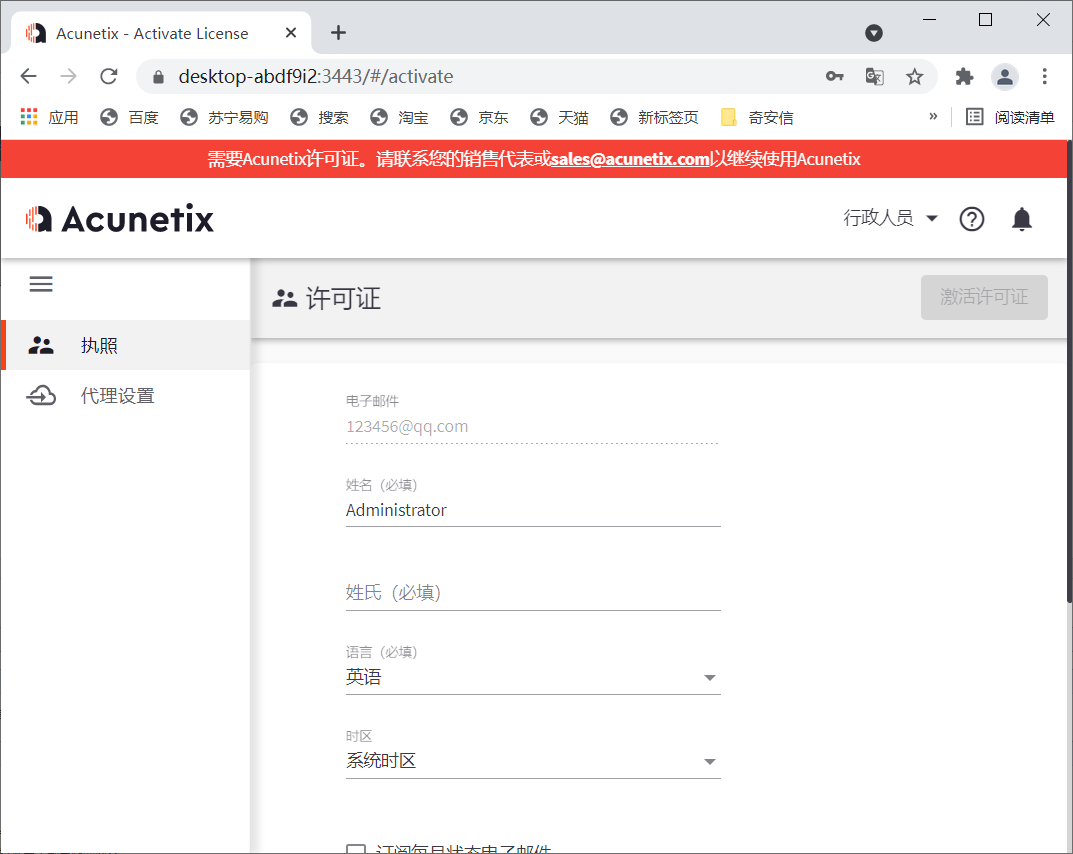Open the 京东 bookmark
This screenshot has width=1073, height=854.
[479, 117]
